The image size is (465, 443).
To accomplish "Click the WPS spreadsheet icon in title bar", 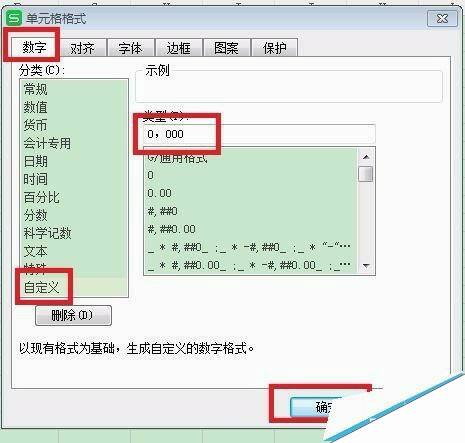I will point(14,18).
